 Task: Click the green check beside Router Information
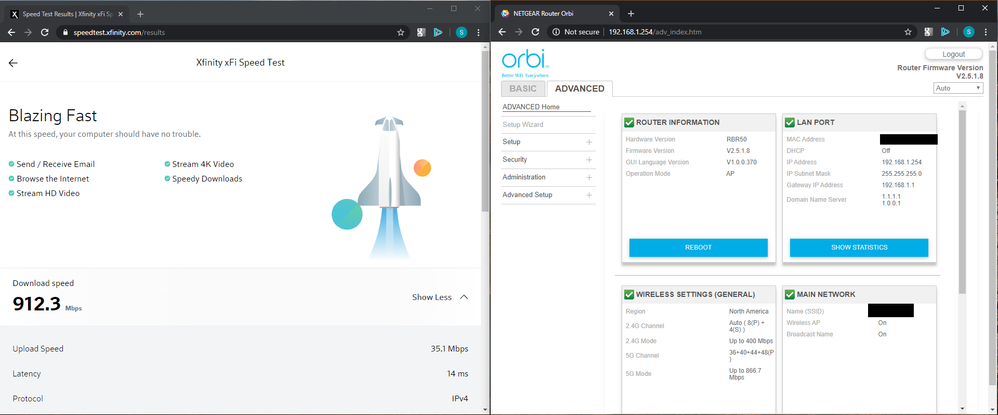(x=629, y=122)
